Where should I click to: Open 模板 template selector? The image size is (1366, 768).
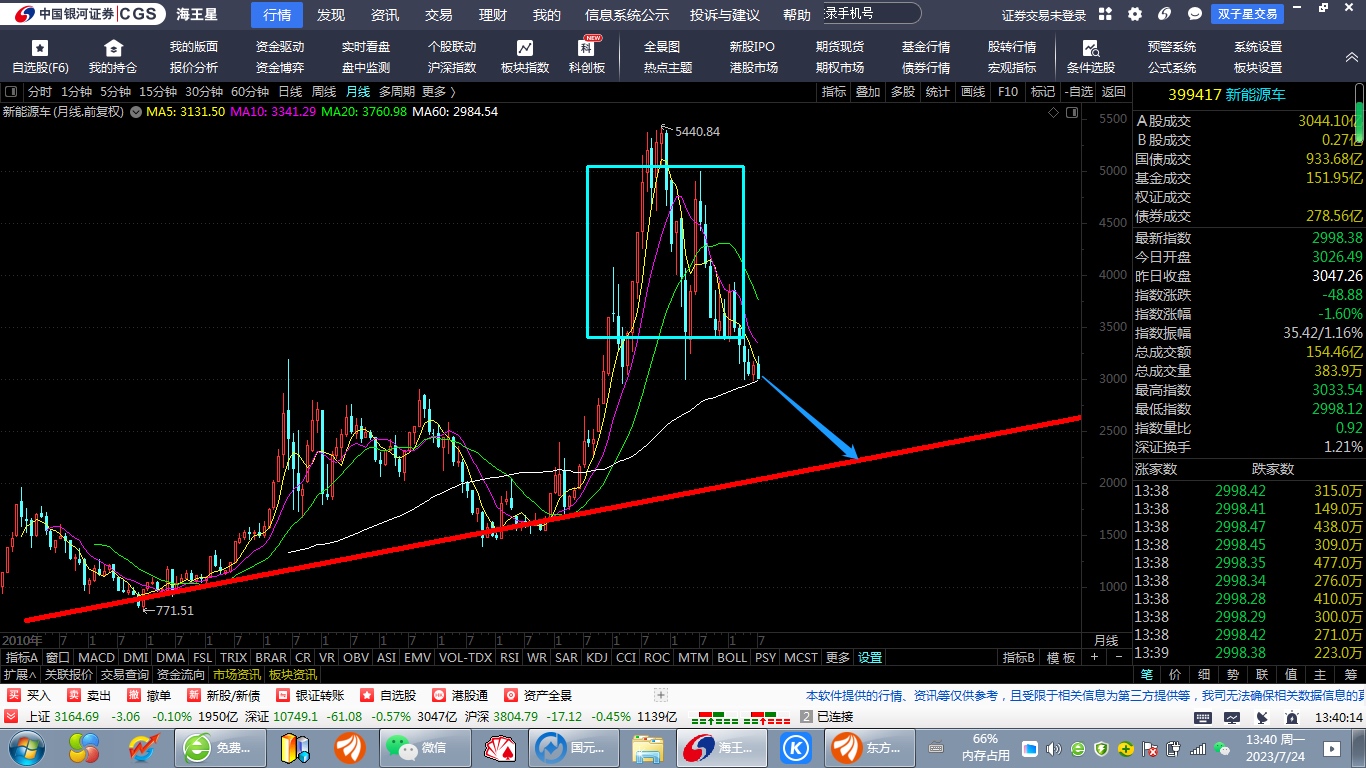tap(1061, 657)
